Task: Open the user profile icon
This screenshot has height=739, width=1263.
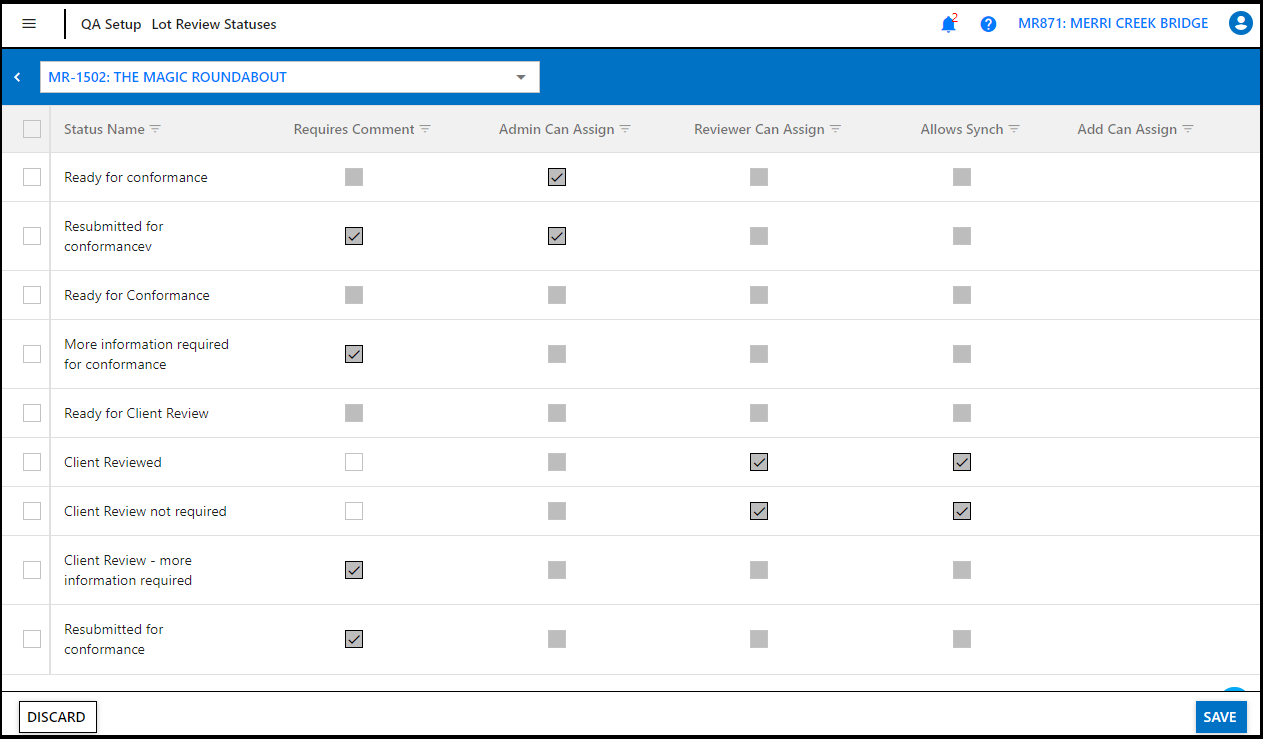Action: click(1240, 23)
